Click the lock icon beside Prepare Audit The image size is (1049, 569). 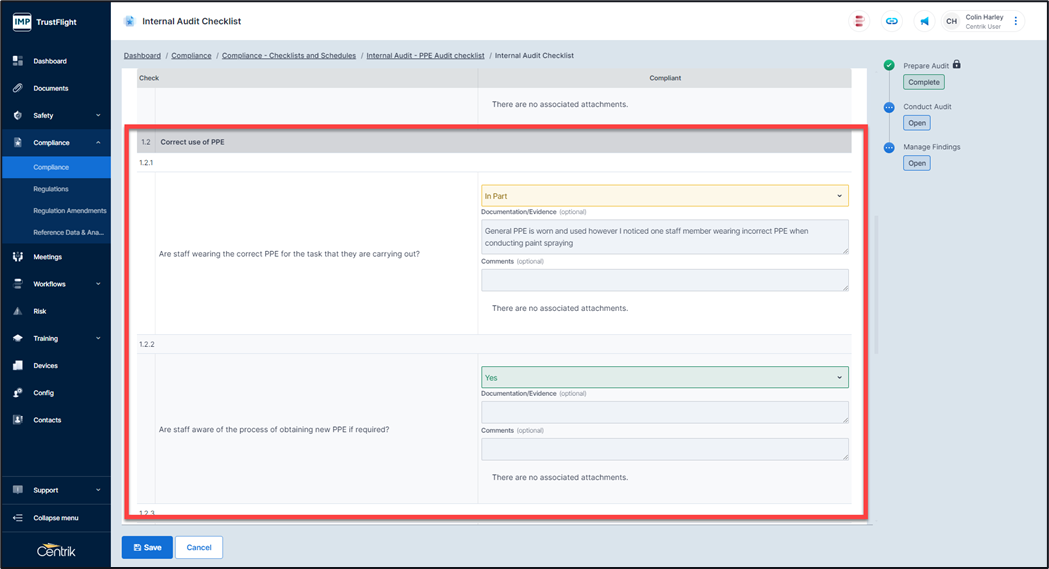[957, 65]
